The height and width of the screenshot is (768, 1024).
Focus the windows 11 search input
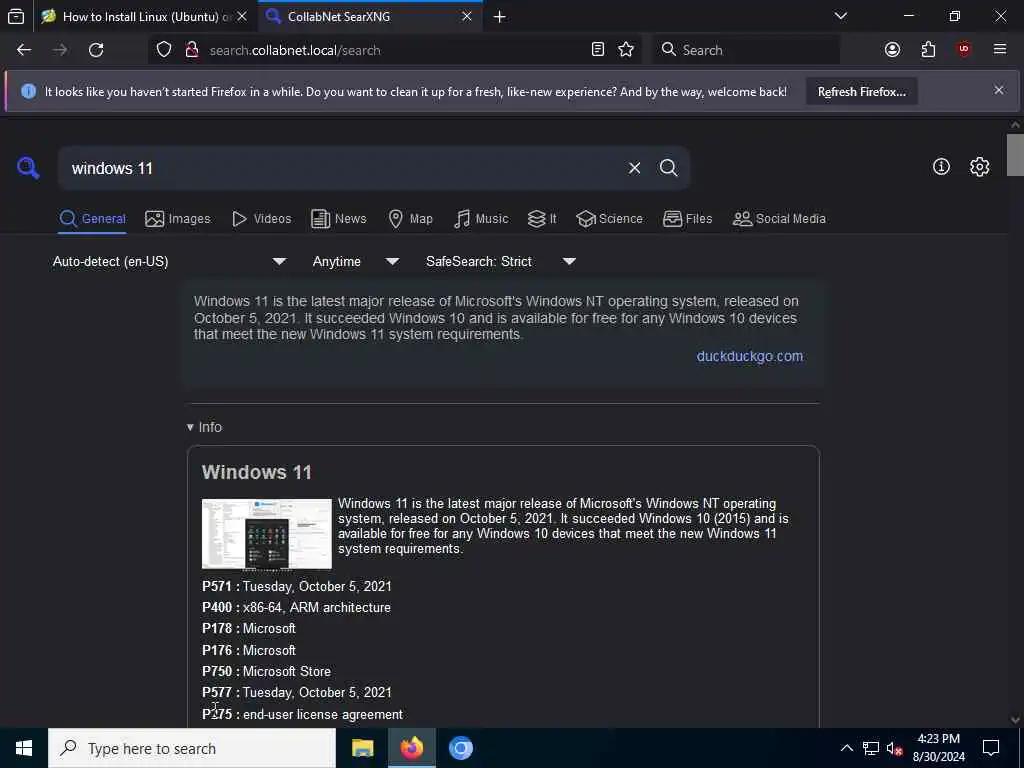340,168
